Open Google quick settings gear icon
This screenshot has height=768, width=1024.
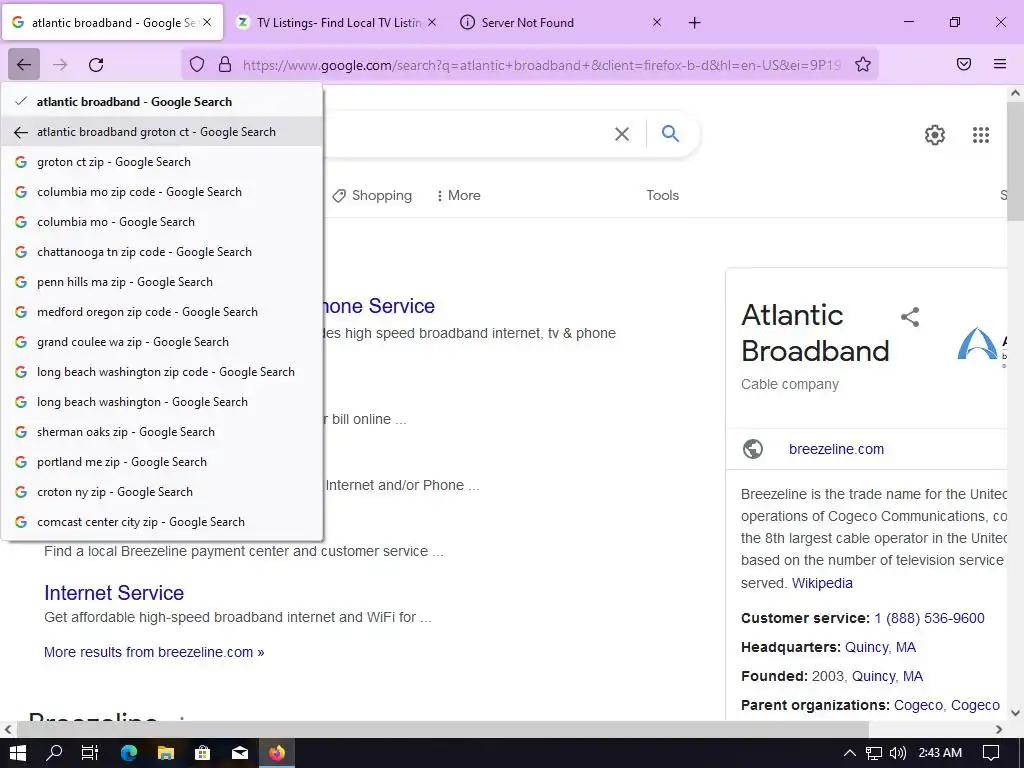(935, 135)
